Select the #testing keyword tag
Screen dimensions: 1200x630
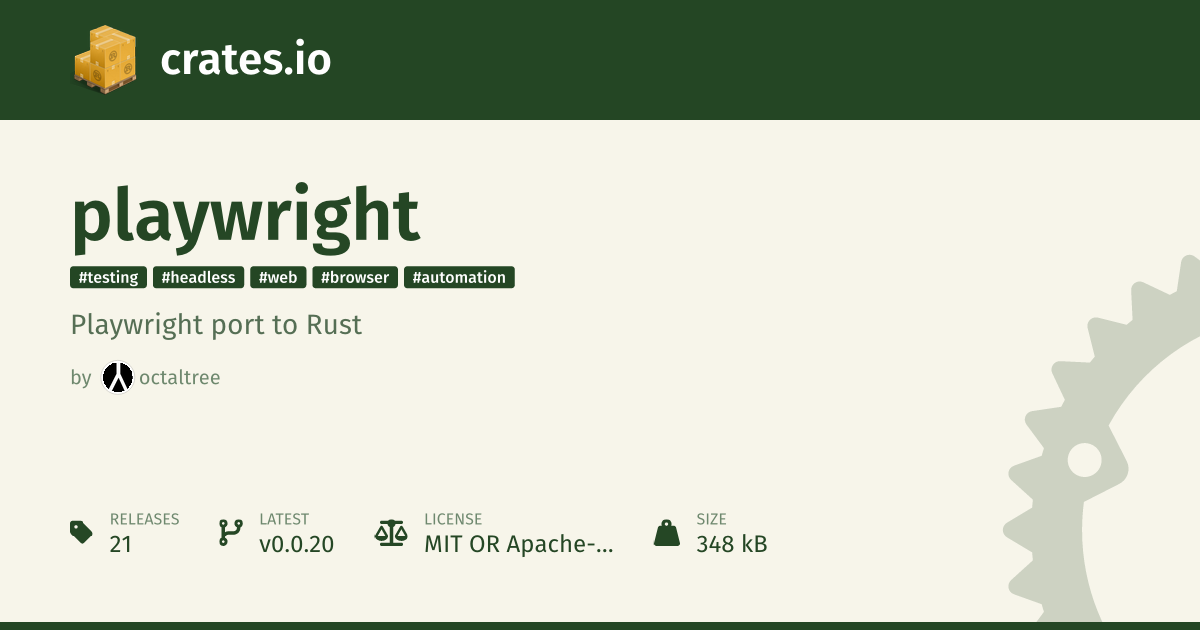109,277
